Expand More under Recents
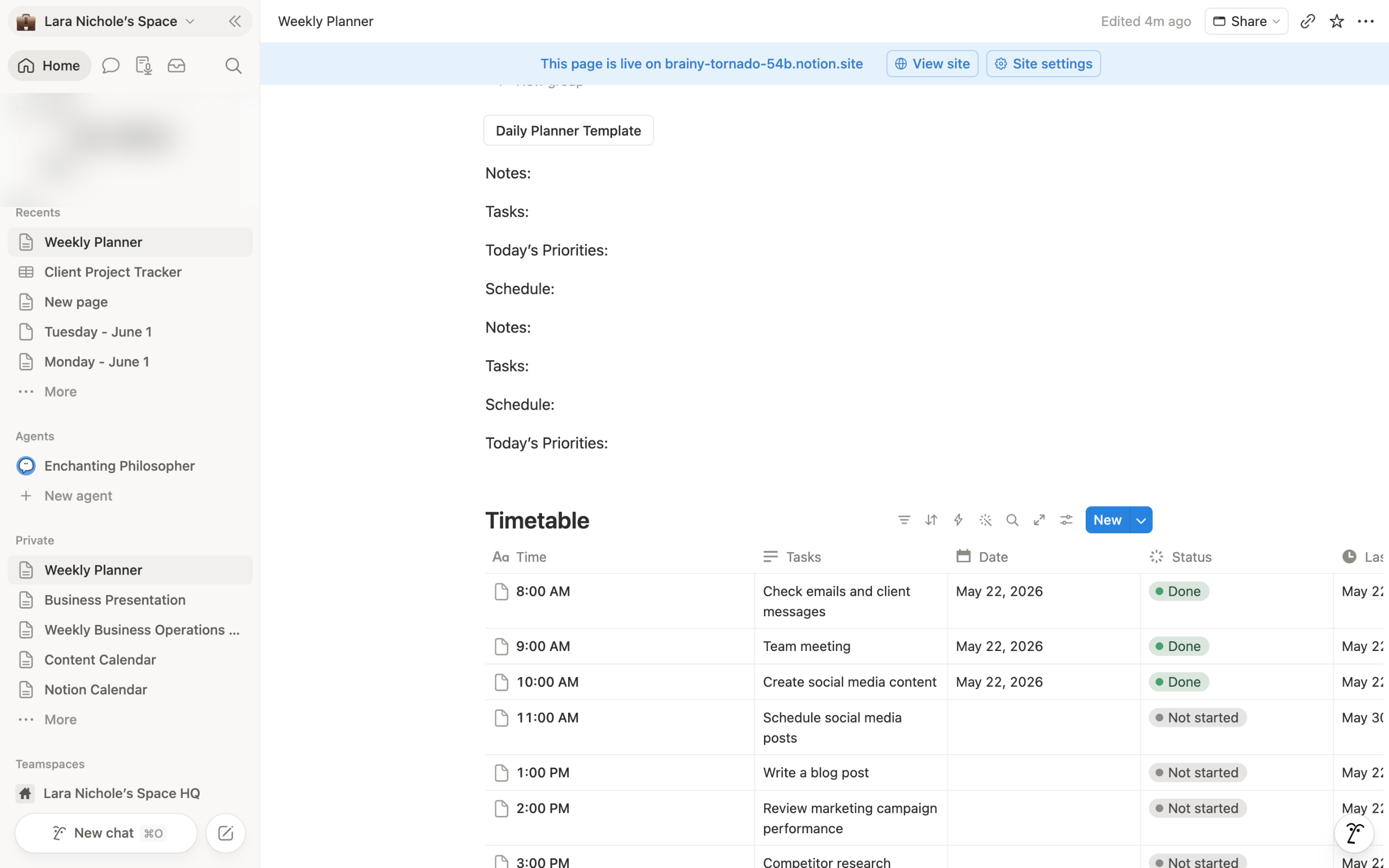Image resolution: width=1389 pixels, height=868 pixels. [x=130, y=392]
